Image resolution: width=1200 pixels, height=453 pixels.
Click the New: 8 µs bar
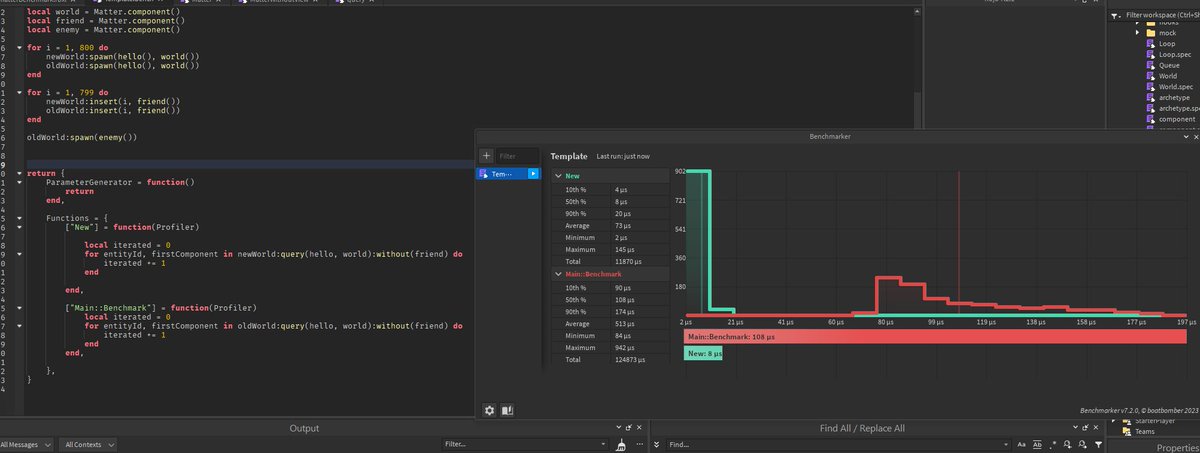[x=703, y=354]
